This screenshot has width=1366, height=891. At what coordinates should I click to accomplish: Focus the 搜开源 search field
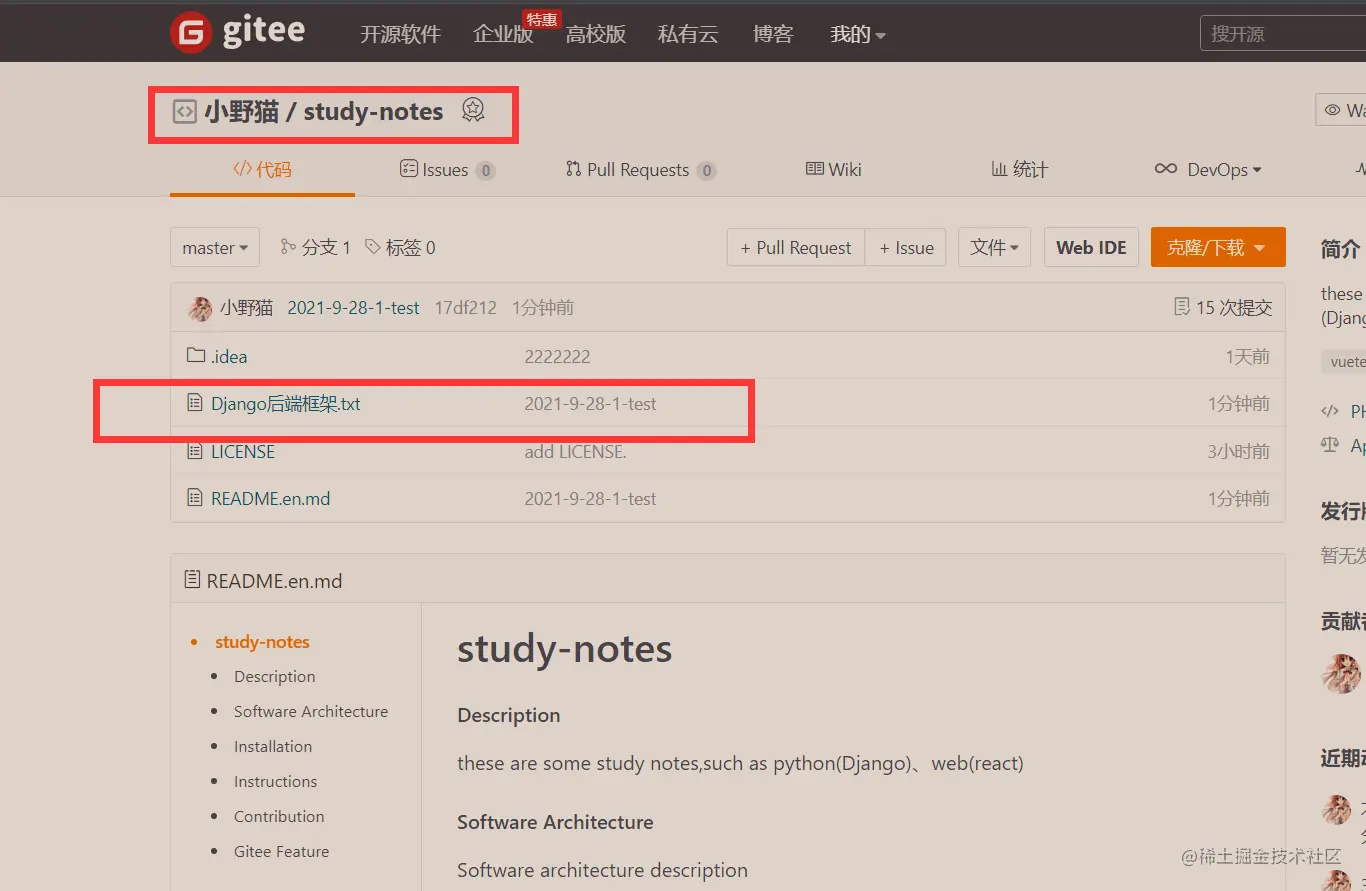(x=1283, y=34)
